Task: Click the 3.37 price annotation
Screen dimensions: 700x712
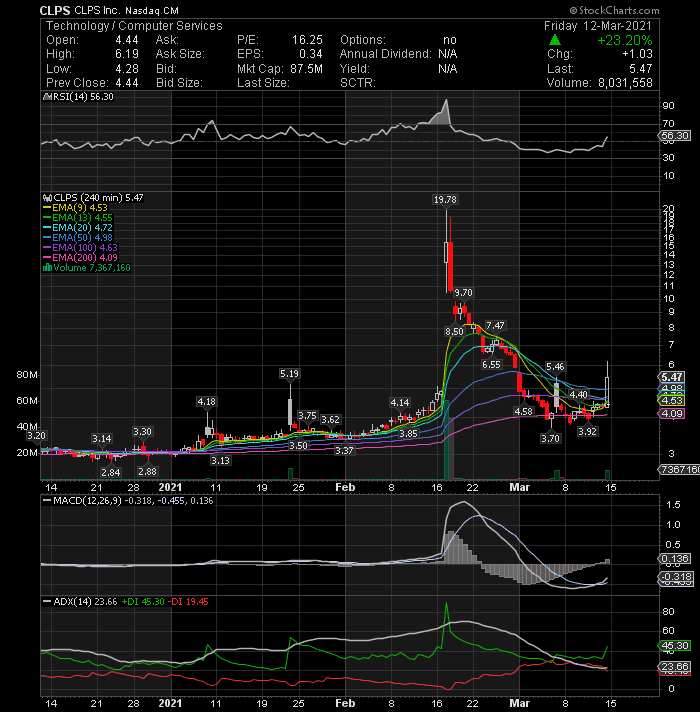Action: coord(344,450)
